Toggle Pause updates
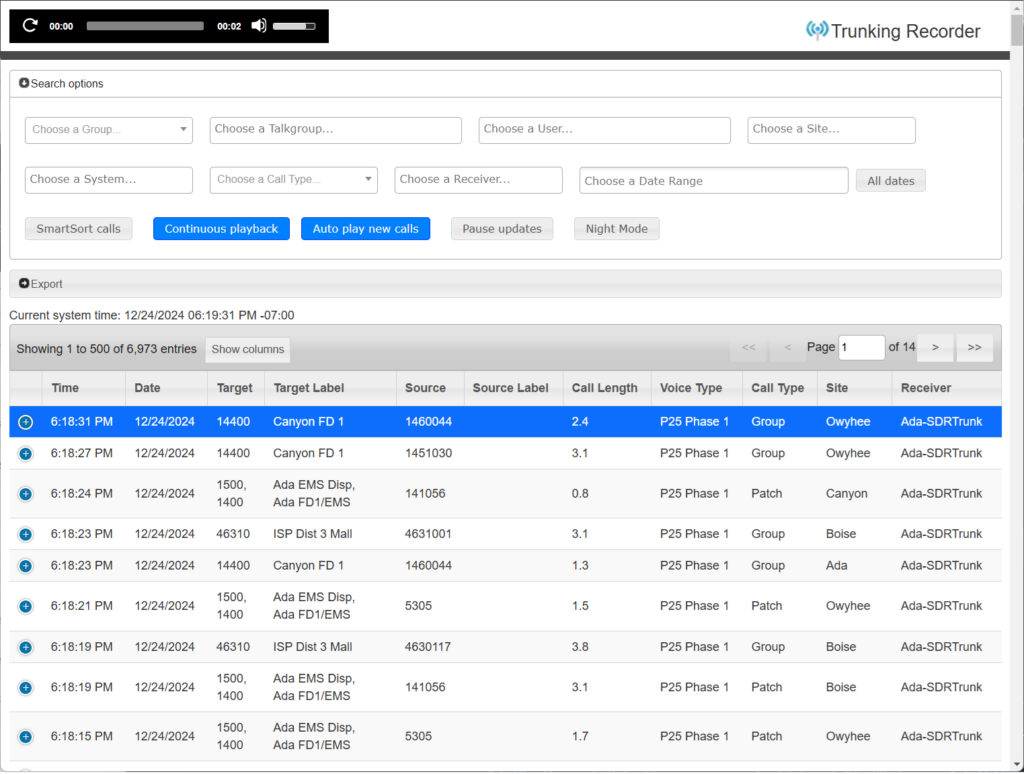Viewport: 1024px width, 774px height. pos(502,229)
